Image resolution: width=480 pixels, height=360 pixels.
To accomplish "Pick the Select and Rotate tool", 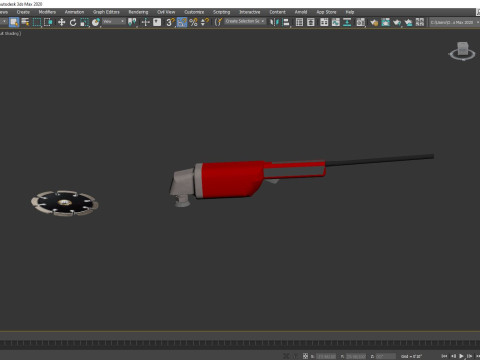I will tap(73, 22).
